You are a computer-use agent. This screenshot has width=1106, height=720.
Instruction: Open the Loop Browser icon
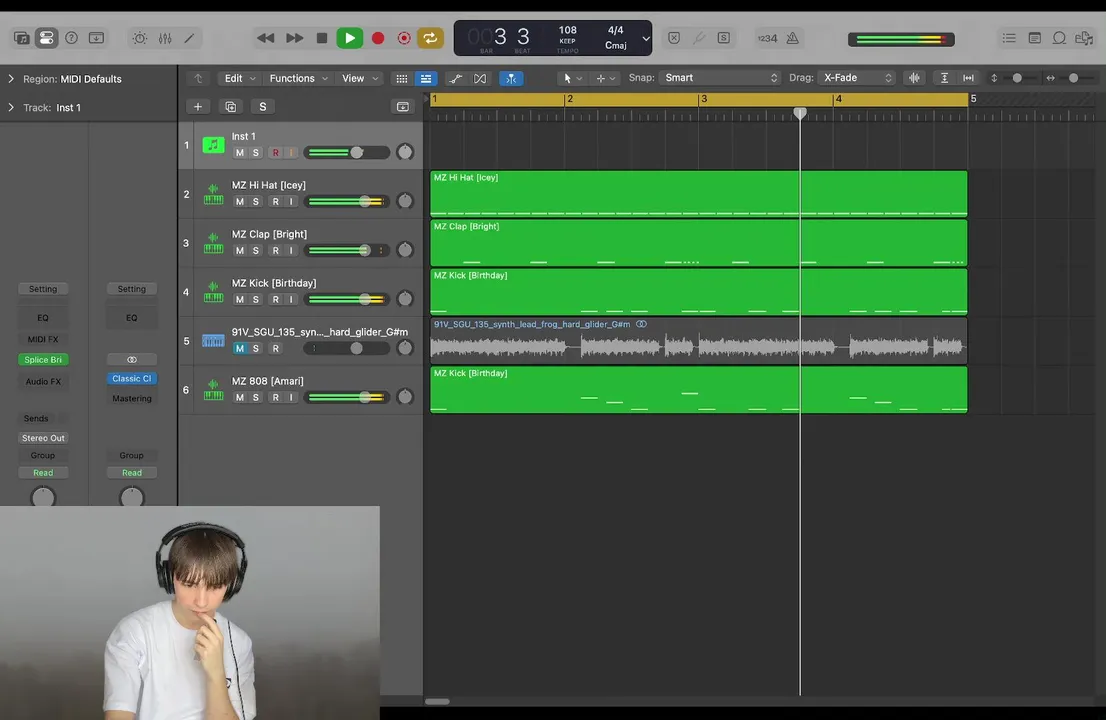point(1059,38)
